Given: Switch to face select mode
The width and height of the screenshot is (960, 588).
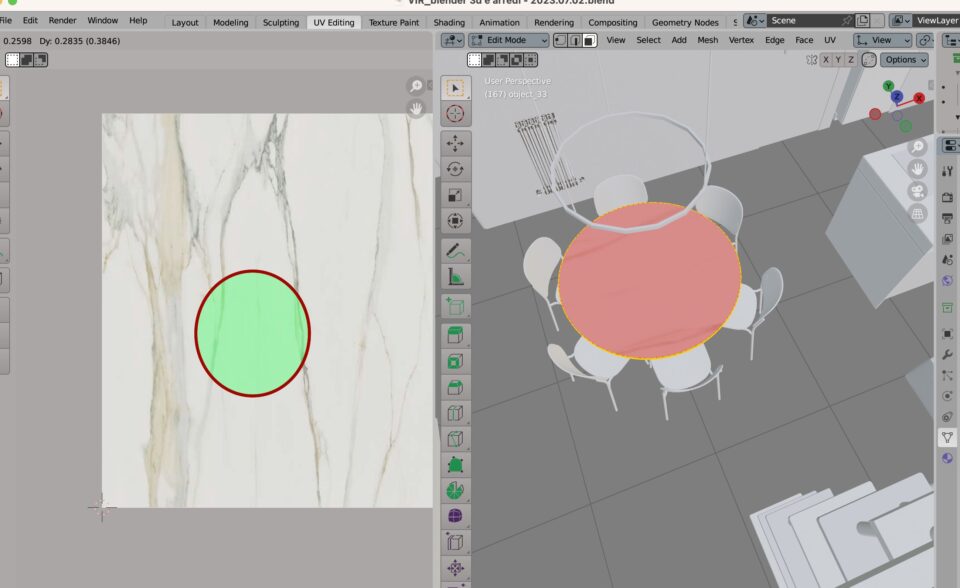Looking at the screenshot, I should click(589, 40).
